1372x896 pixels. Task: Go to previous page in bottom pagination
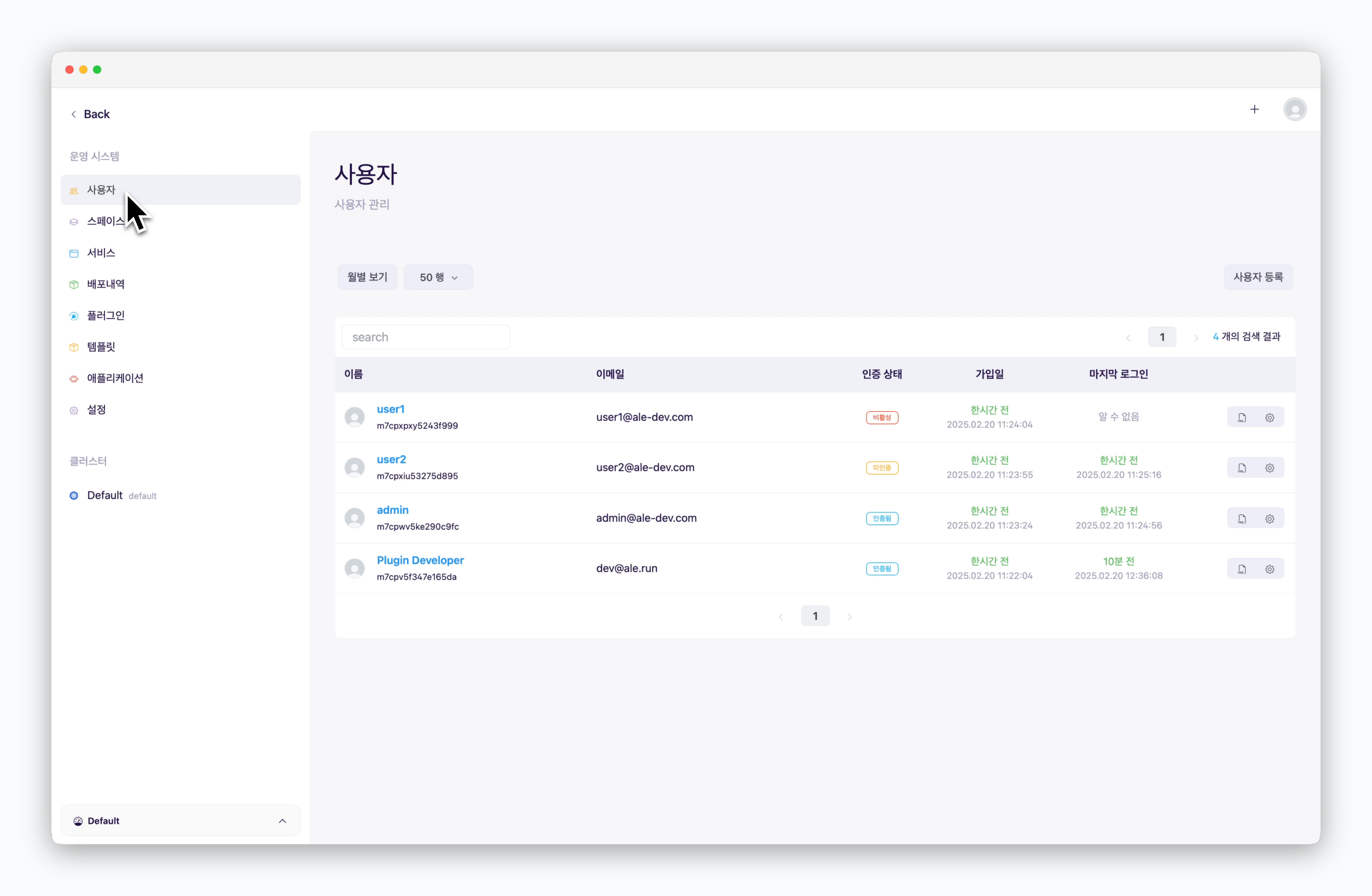coord(781,616)
